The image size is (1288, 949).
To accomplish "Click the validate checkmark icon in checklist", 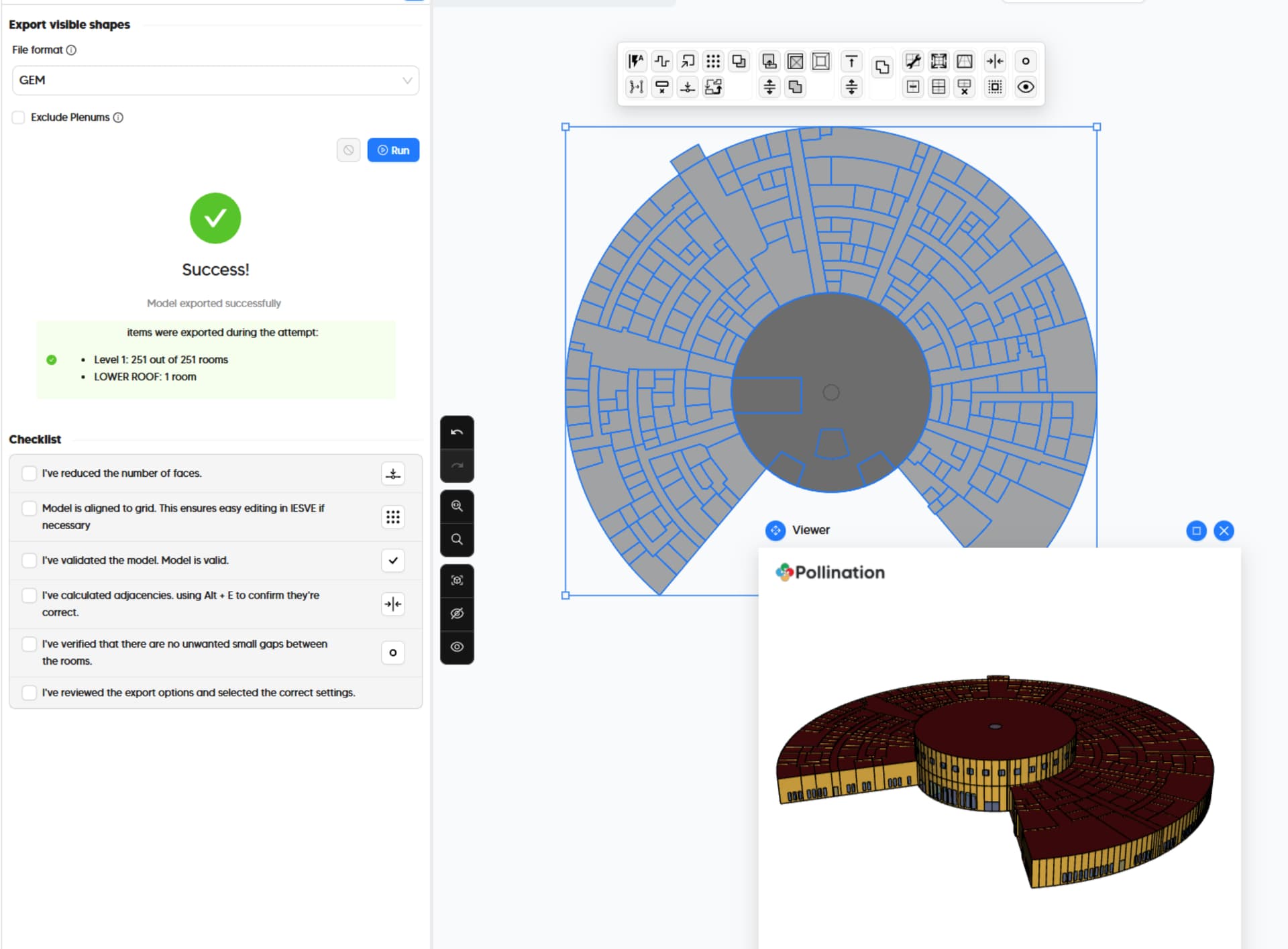I will click(393, 561).
